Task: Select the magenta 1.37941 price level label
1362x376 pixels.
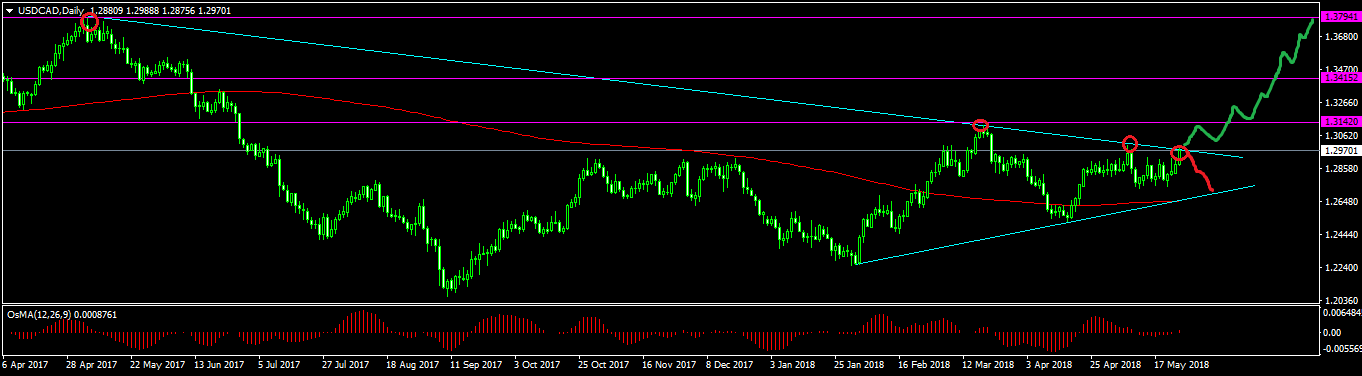Action: (1341, 17)
